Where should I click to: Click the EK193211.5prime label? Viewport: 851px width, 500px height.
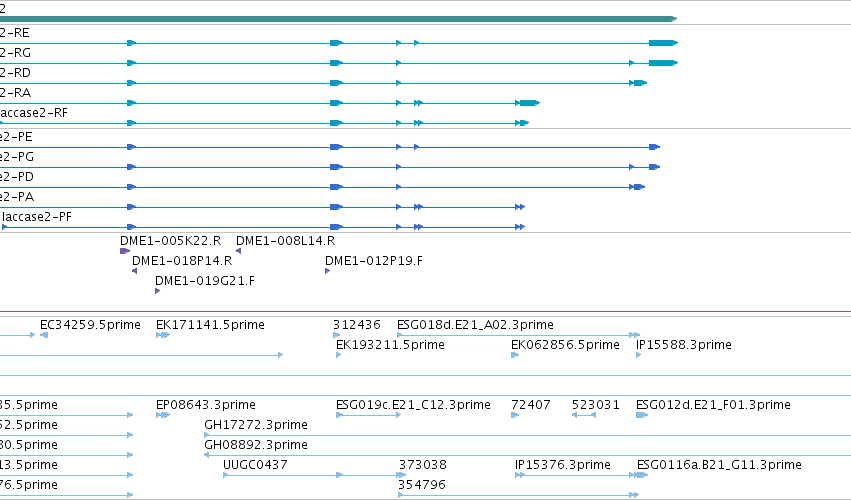390,345
